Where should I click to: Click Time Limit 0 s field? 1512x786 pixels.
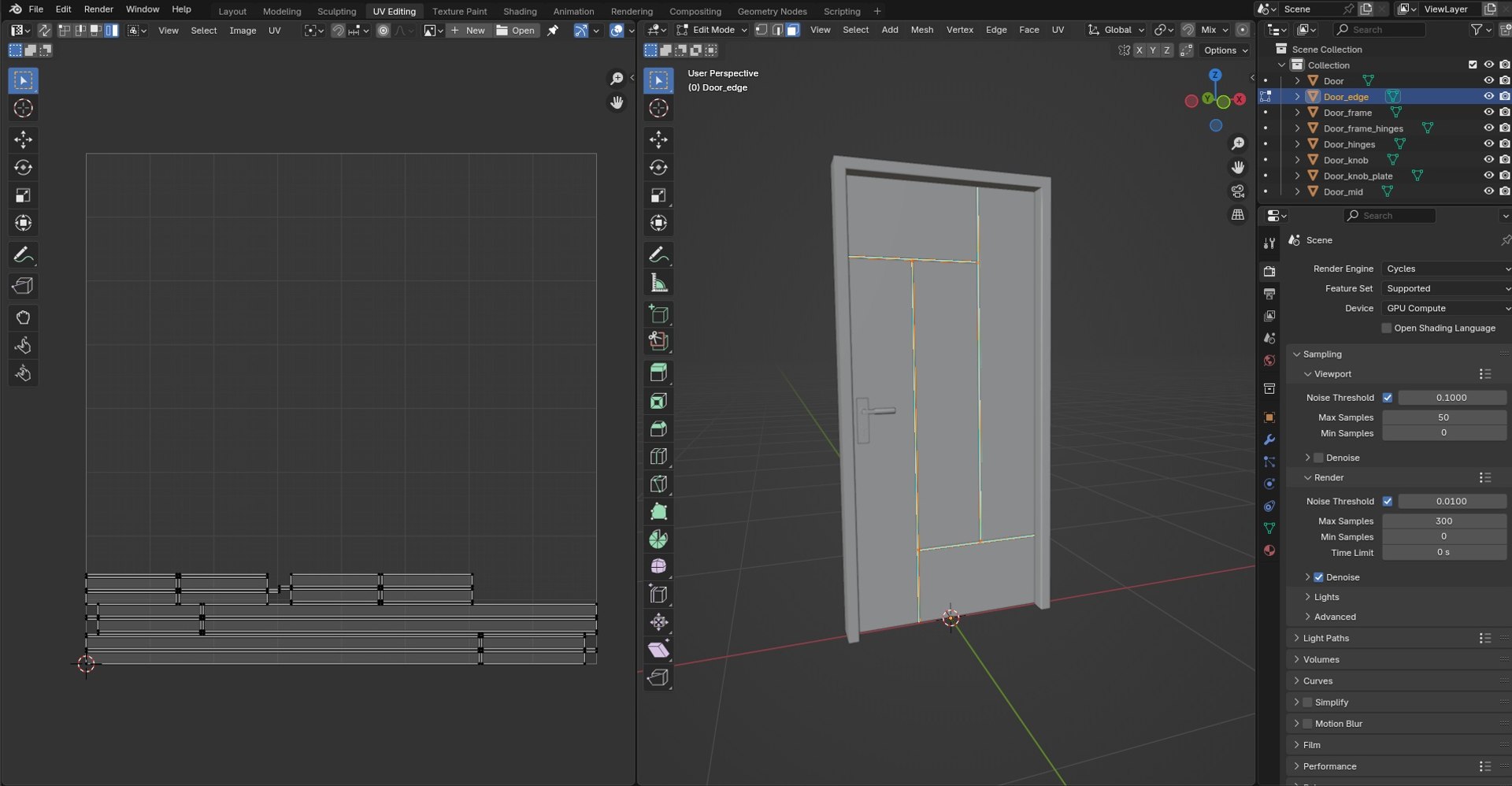pos(1443,553)
